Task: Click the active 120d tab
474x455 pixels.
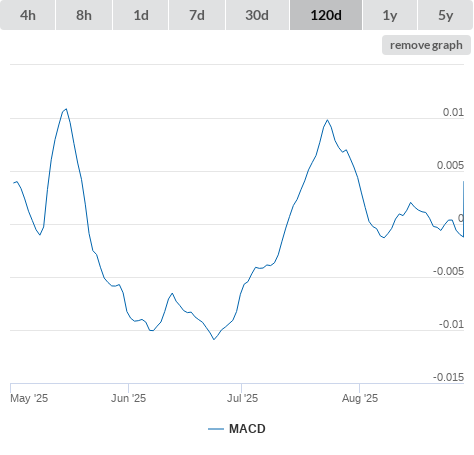Action: click(326, 15)
